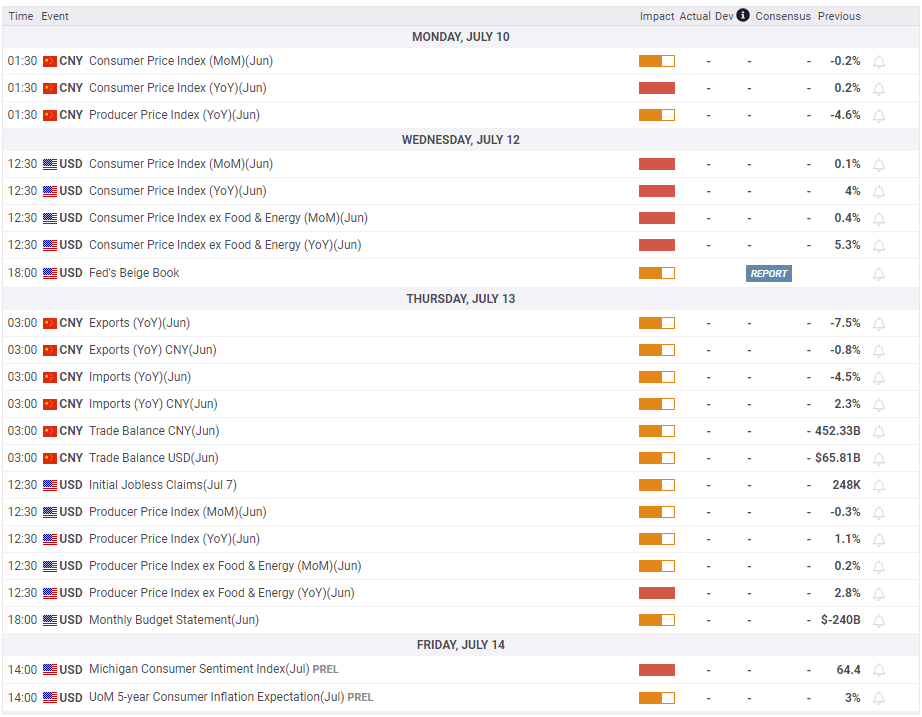Click bell icon for Michigan Consumer Sentiment Index

(879, 670)
